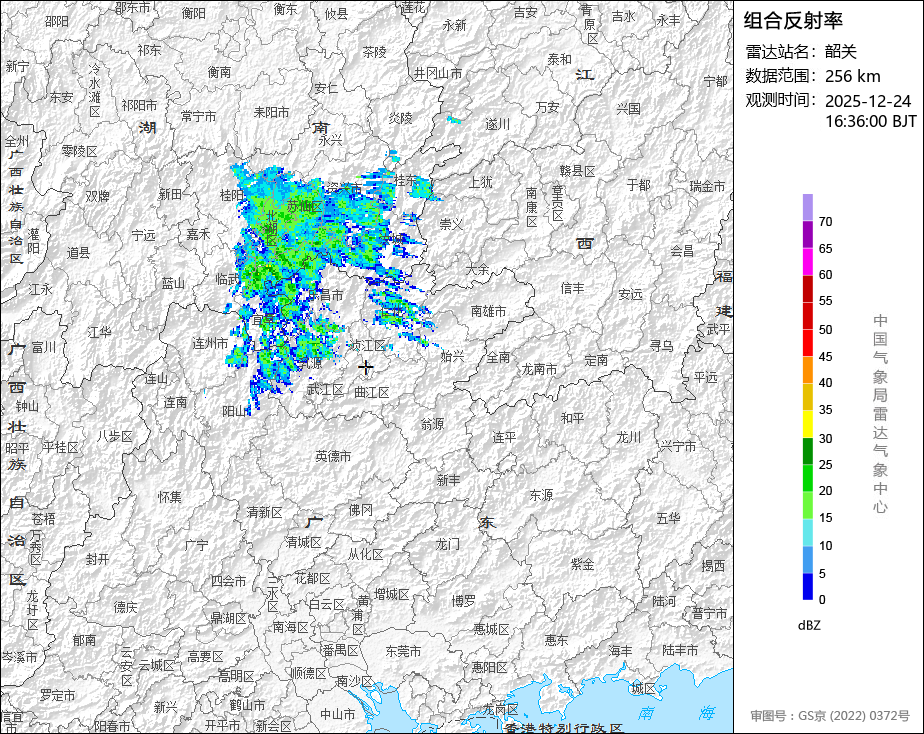Click the 审图号 GS京 (2022) 0372号 text

pyautogui.click(x=830, y=716)
